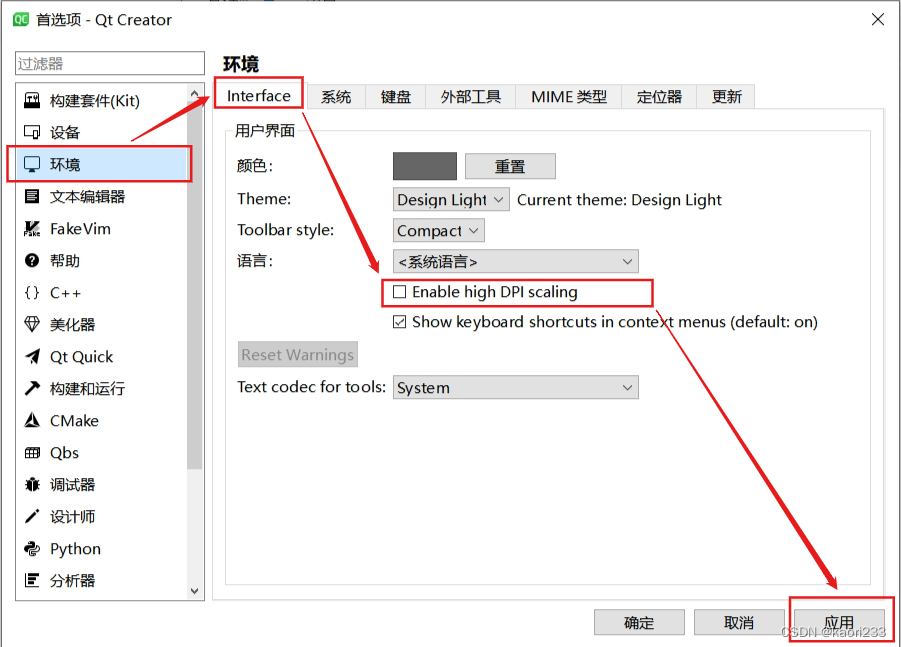901x647 pixels.
Task: Click the Debugger (调试器) bug icon
Action: point(32,485)
